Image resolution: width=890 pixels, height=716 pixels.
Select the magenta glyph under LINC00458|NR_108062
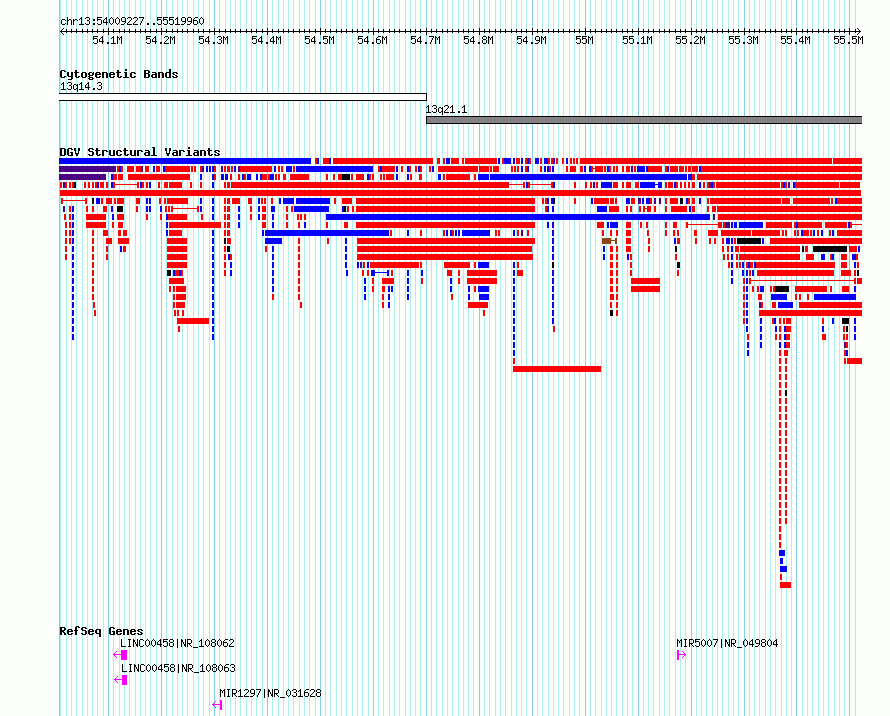pos(120,655)
